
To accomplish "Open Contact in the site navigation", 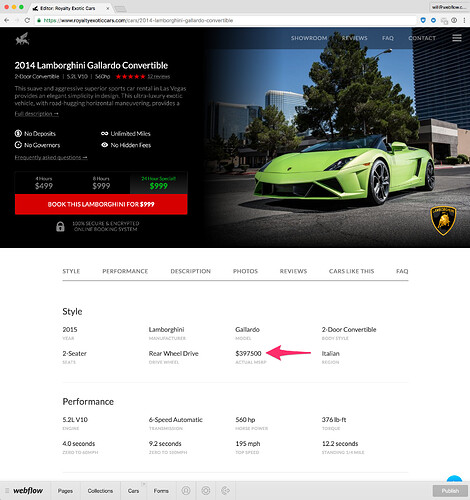I will (422, 38).
